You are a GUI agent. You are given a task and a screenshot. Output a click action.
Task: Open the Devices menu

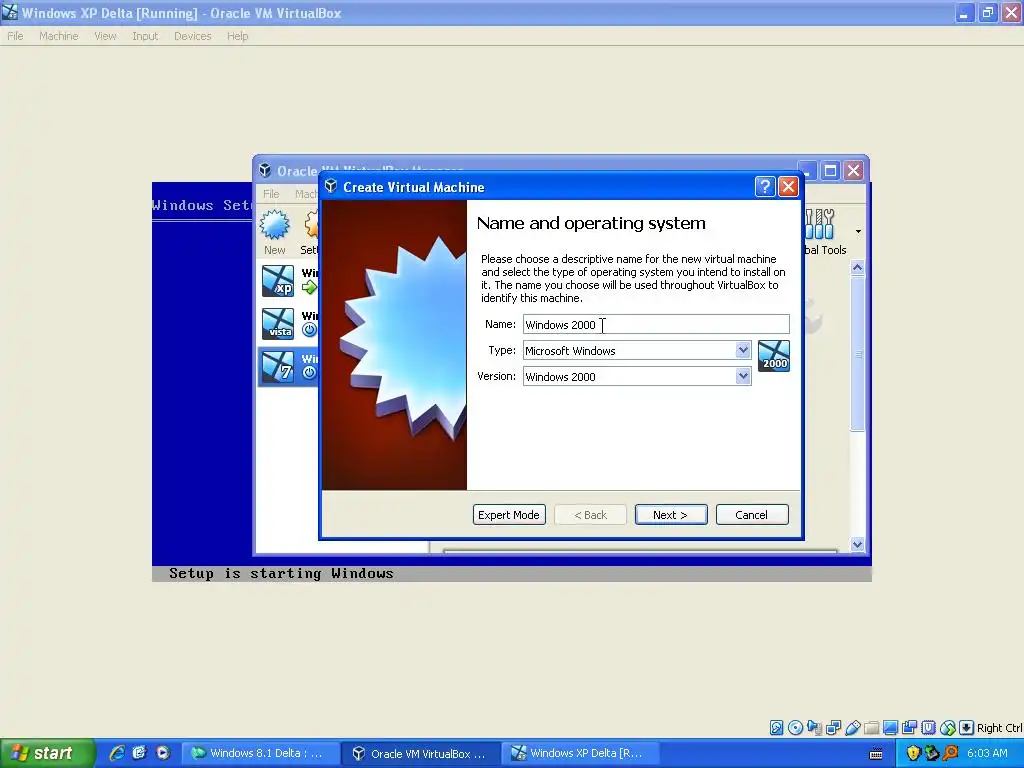point(193,36)
